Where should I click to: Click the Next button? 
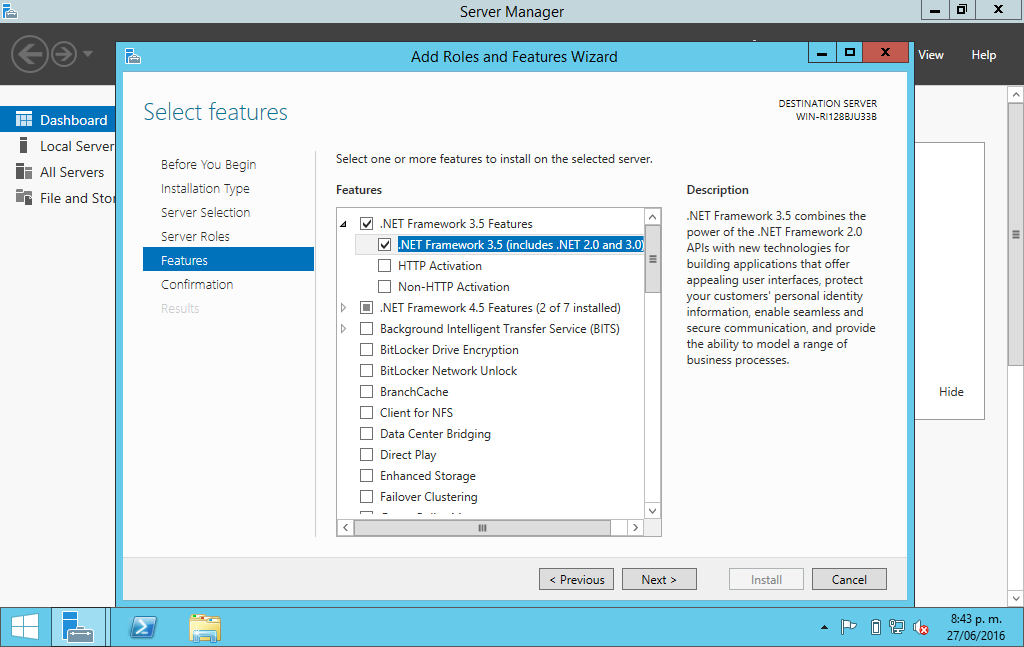point(659,579)
